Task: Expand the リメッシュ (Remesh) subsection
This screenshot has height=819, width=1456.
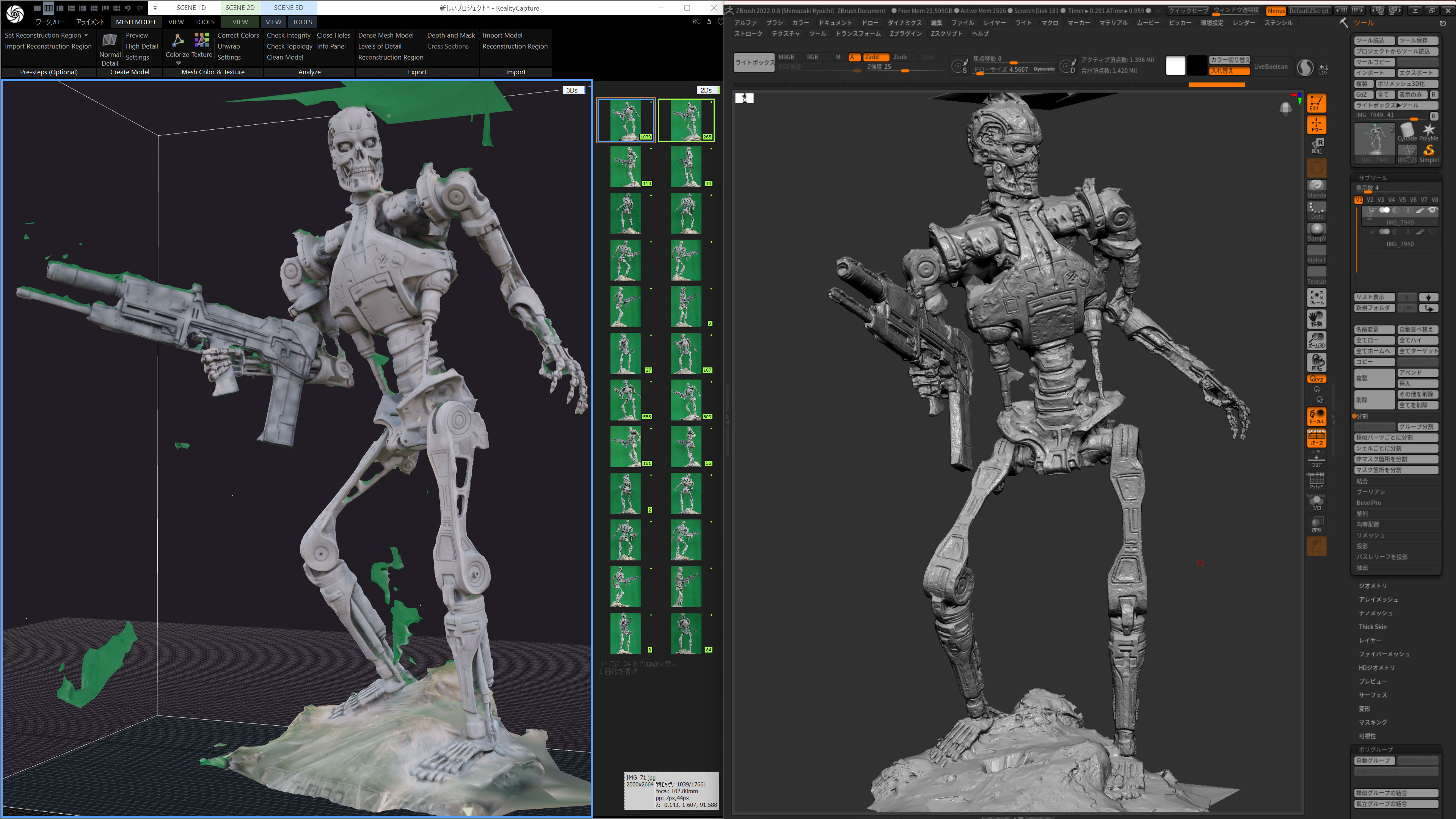Action: pyautogui.click(x=1371, y=536)
